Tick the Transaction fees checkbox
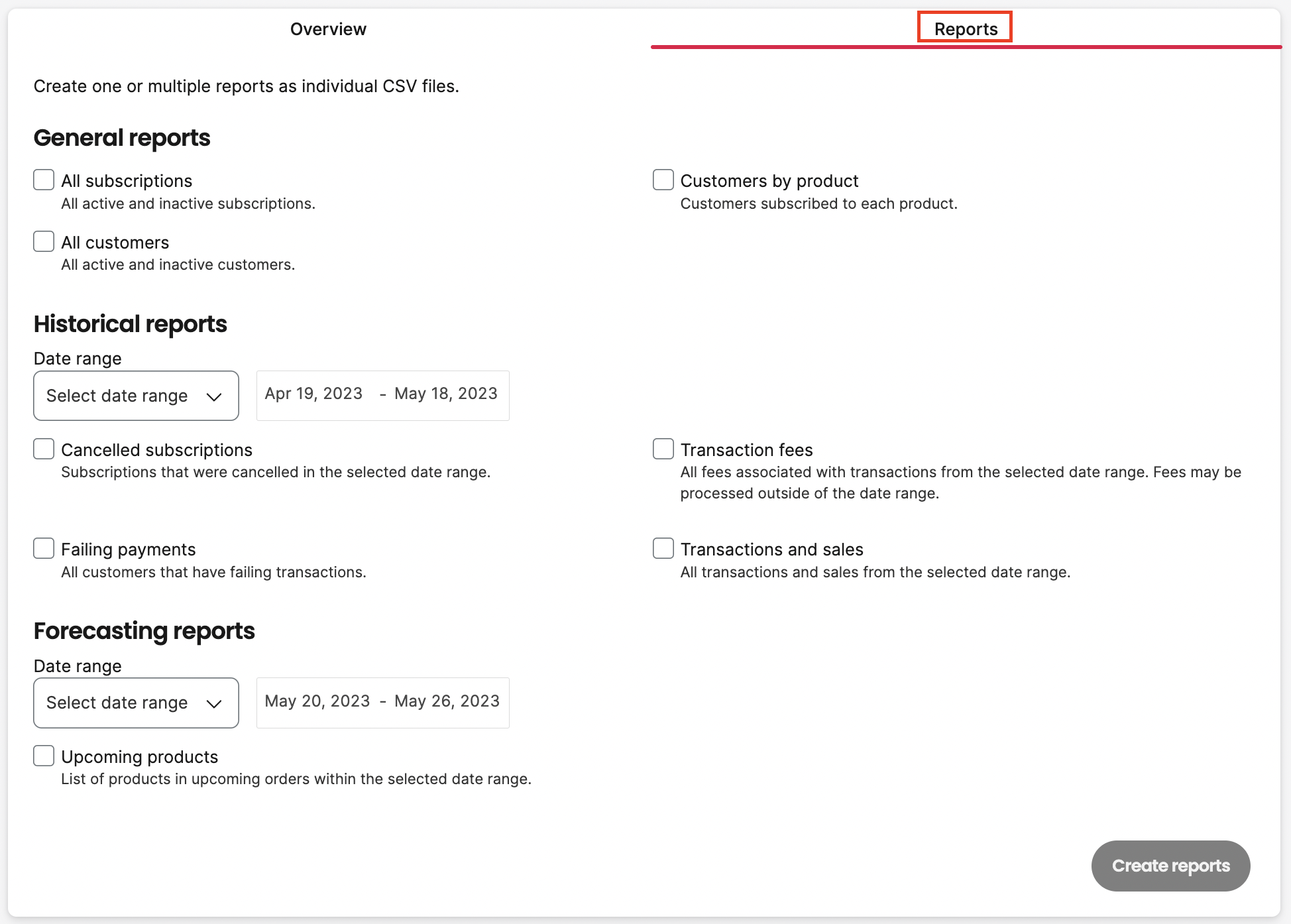This screenshot has height=924, width=1291. pyautogui.click(x=663, y=449)
